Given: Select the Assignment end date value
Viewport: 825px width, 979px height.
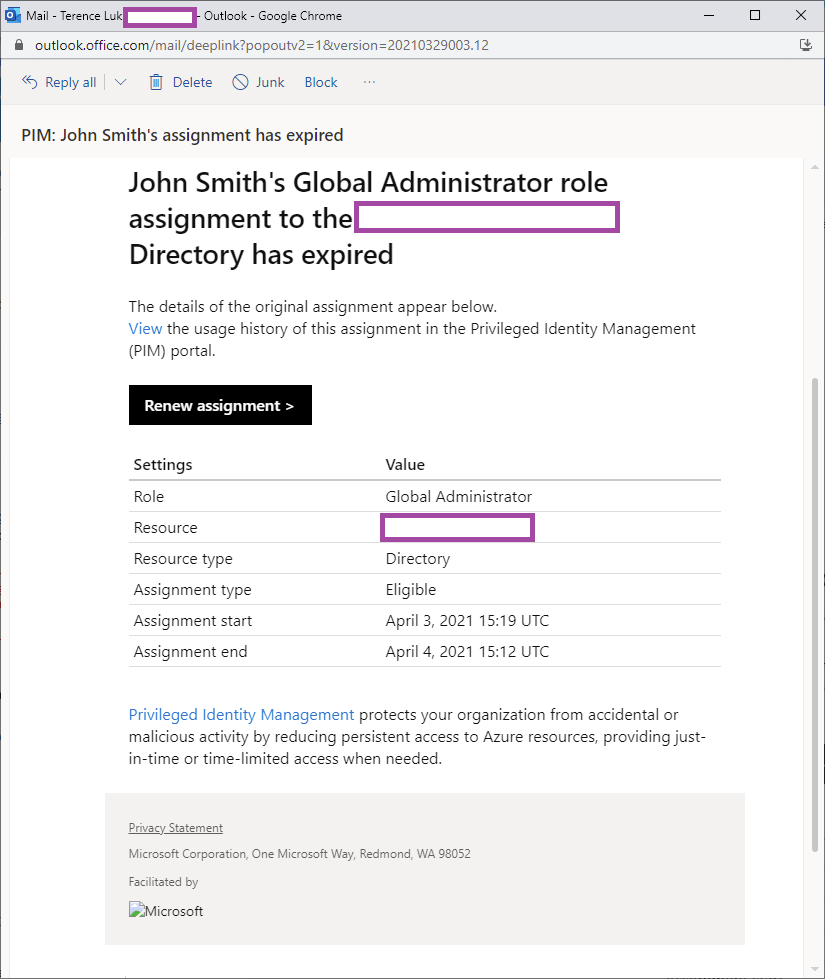Looking at the screenshot, I should click(467, 652).
